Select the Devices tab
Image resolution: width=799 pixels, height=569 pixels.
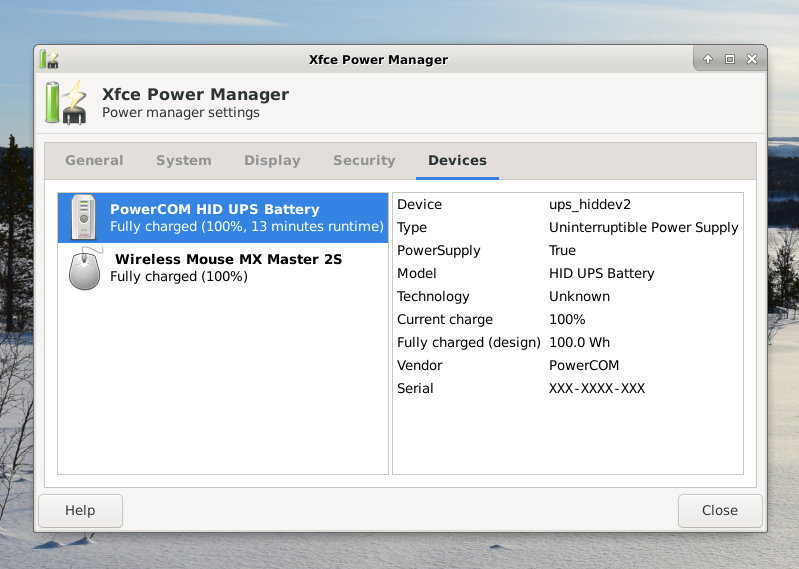click(x=457, y=160)
